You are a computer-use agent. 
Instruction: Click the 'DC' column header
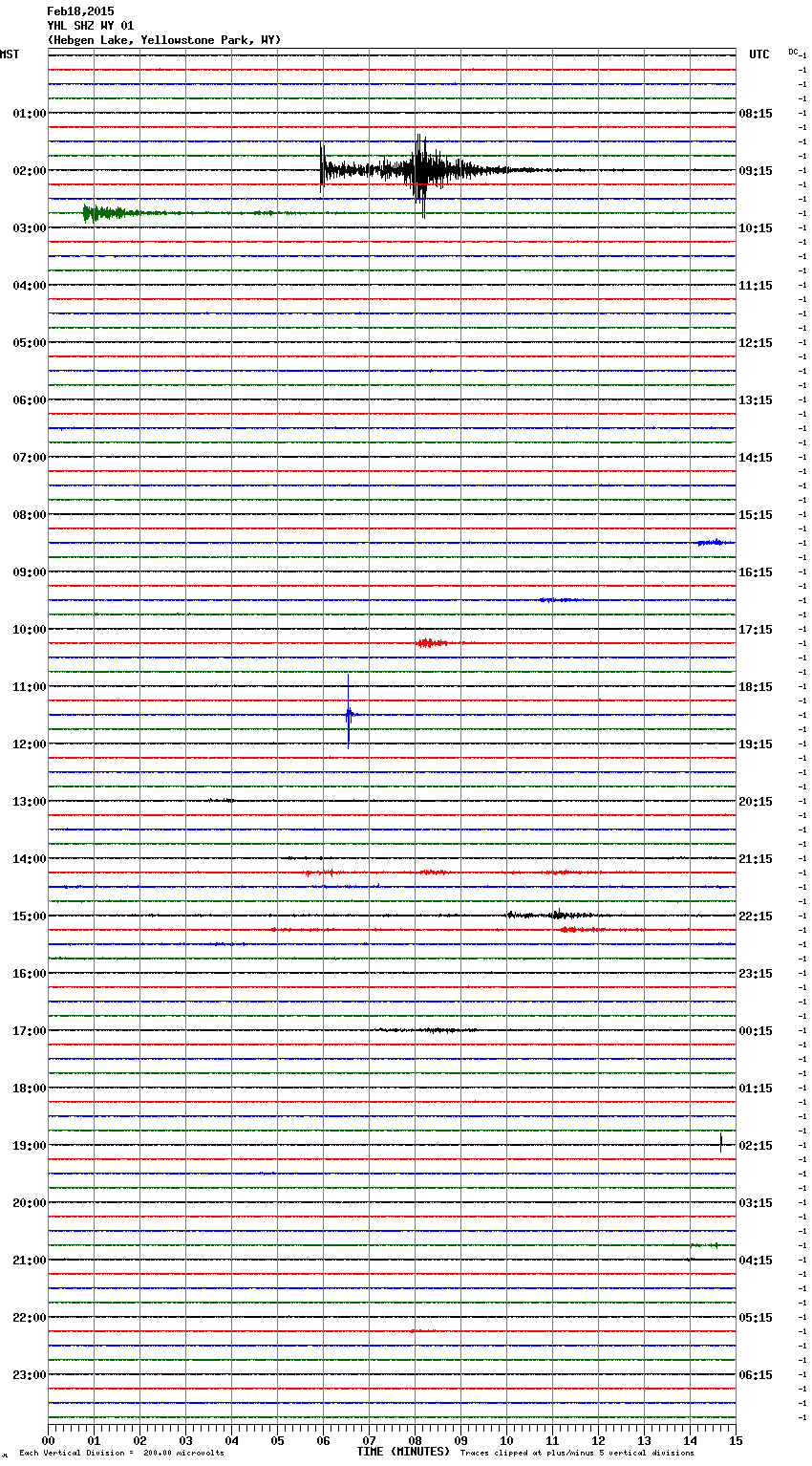pyautogui.click(x=793, y=52)
